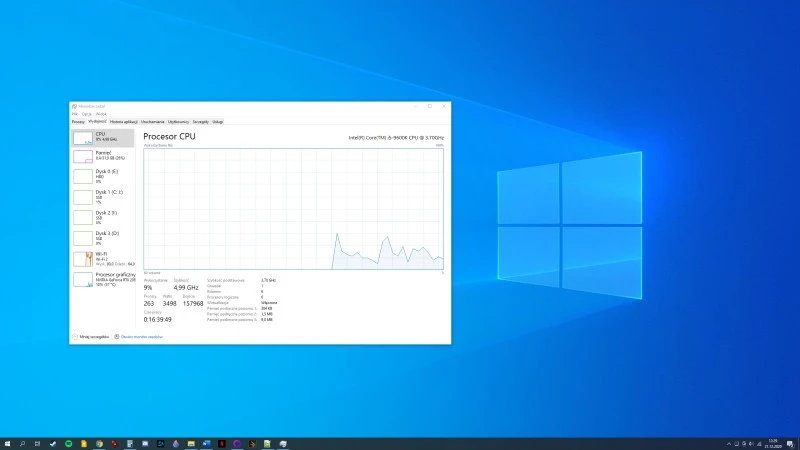Viewport: 800px width, 450px height.
Task: Click the 4,99 GHz speed value
Action: coord(186,288)
